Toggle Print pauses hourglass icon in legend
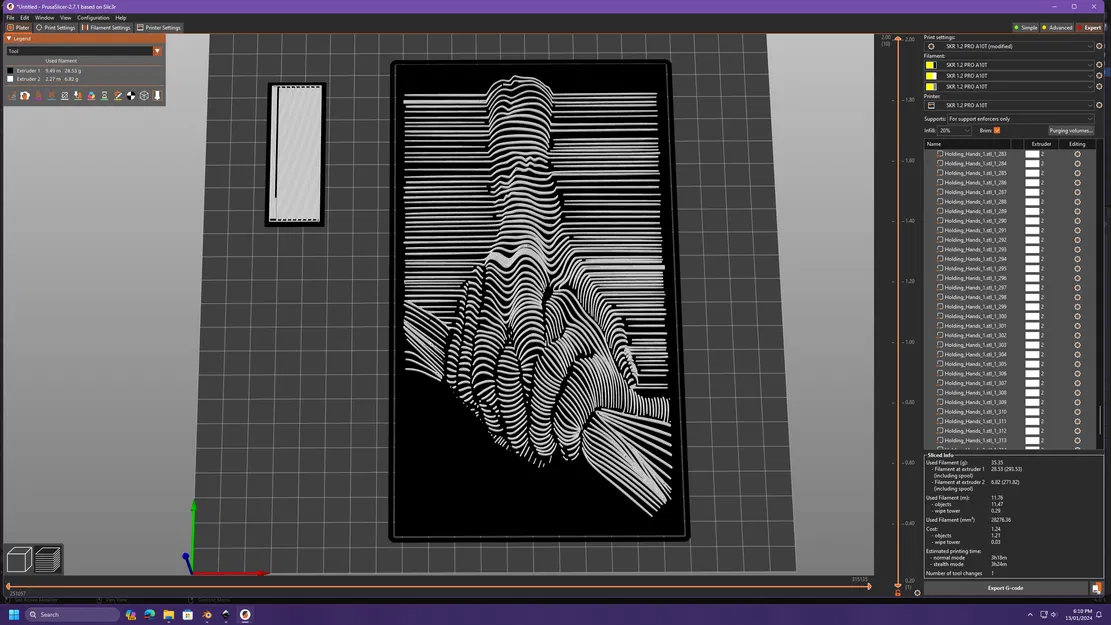This screenshot has height=625, width=1111. coord(104,96)
